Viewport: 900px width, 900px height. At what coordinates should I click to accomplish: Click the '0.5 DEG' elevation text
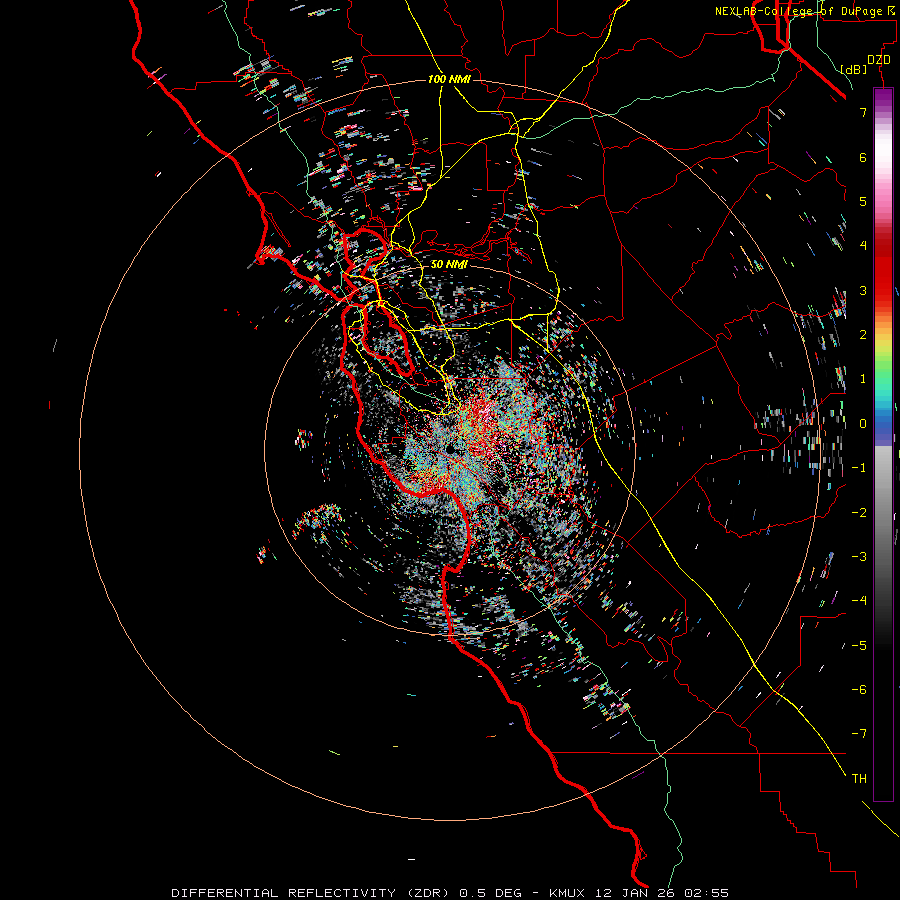tap(491, 893)
